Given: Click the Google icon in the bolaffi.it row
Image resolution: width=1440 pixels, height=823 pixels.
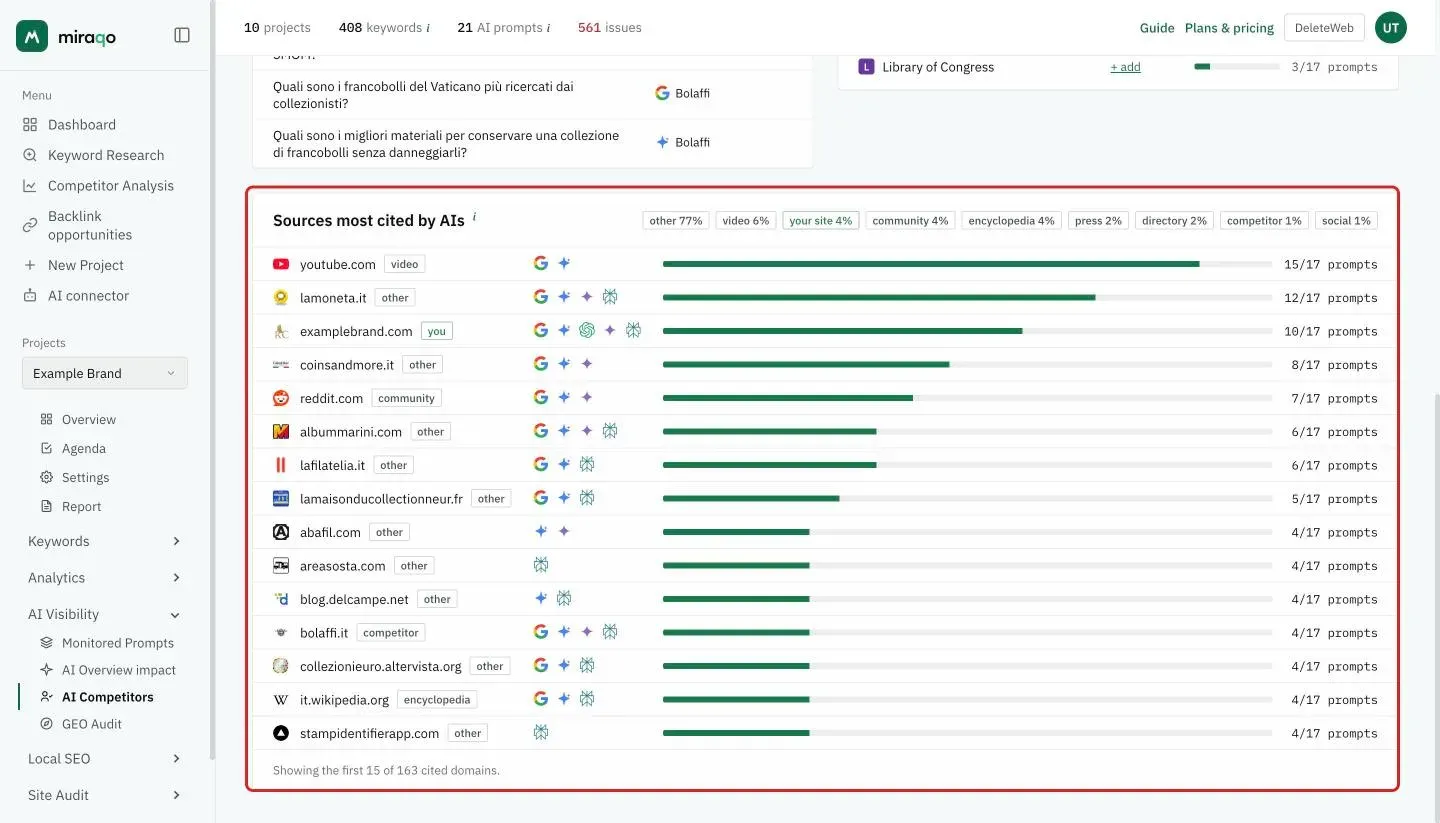Looking at the screenshot, I should (540, 632).
